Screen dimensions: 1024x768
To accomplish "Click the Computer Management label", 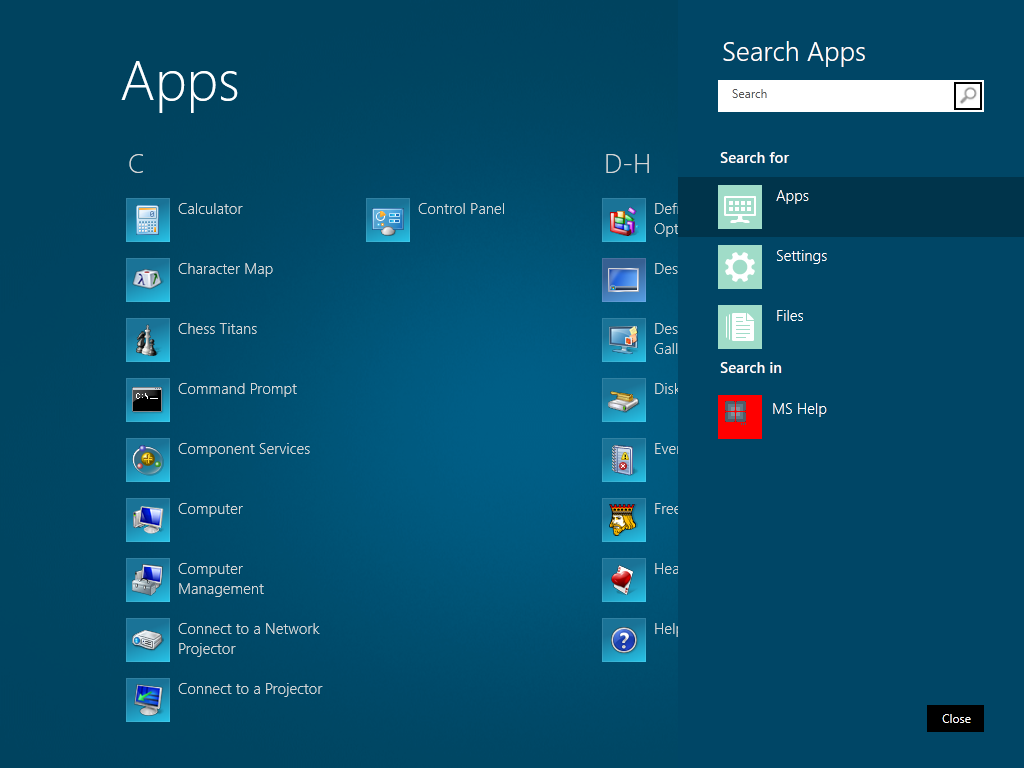I will tap(221, 579).
